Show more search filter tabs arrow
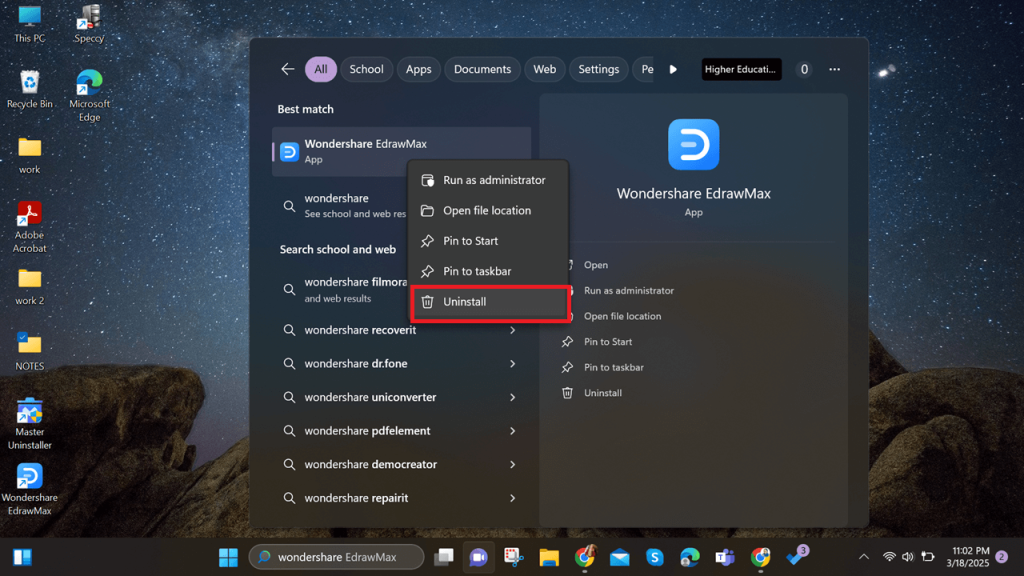Screen dimensions: 1024x576 673,69
